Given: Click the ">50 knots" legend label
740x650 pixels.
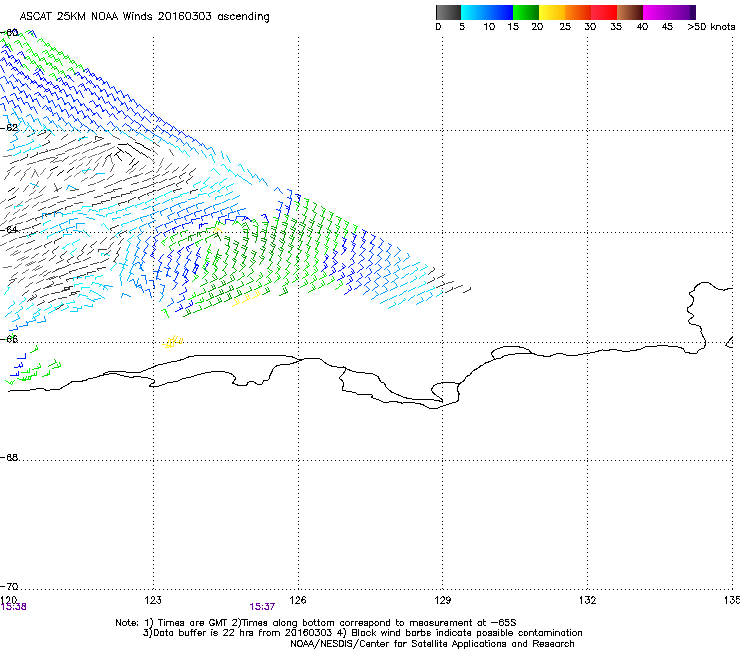Looking at the screenshot, I should tap(711, 27).
